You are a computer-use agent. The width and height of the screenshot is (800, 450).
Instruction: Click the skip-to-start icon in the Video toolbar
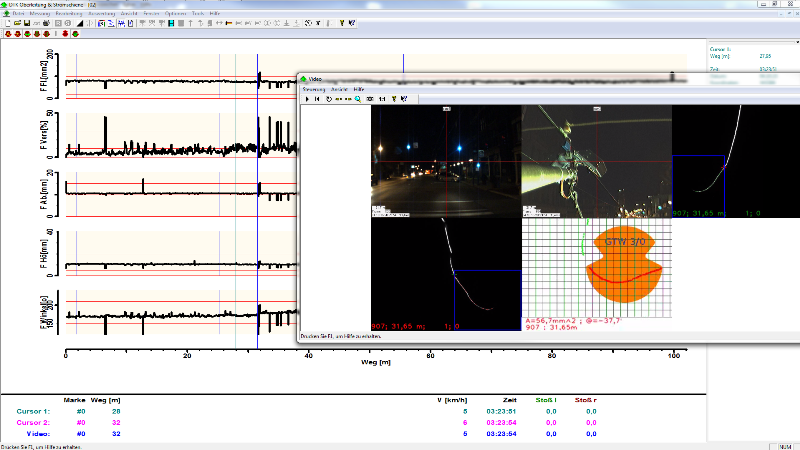tap(317, 99)
